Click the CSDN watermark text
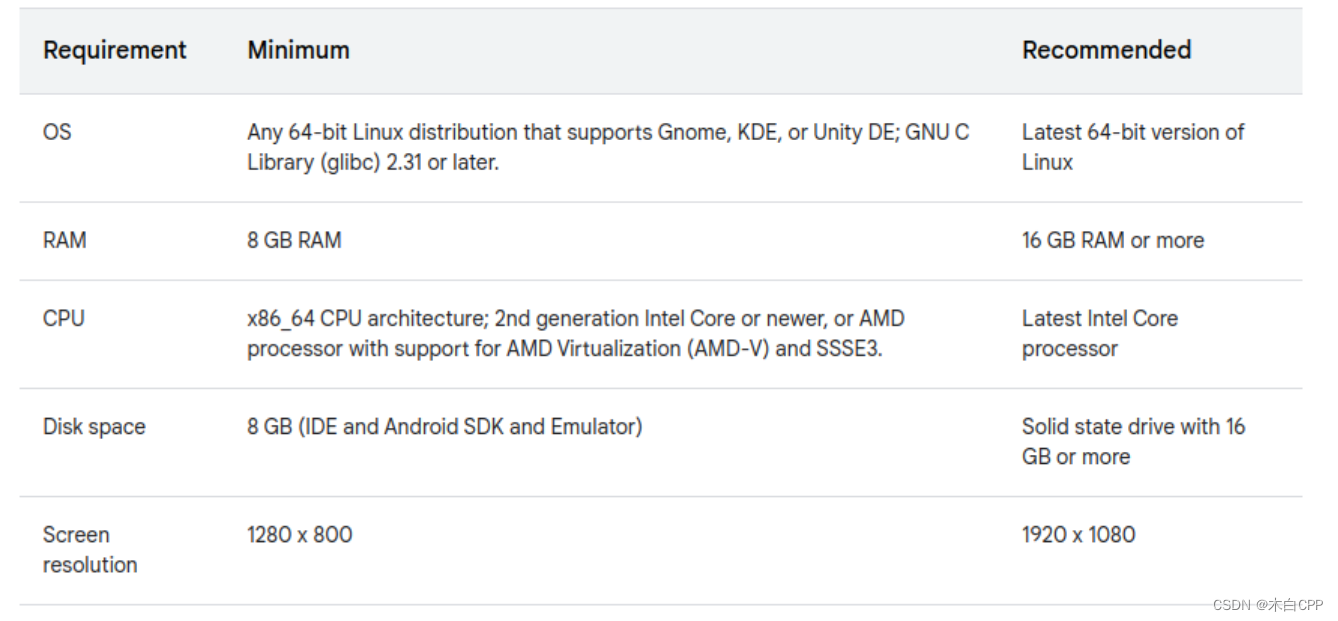This screenshot has height=621, width=1338. pos(1268,605)
